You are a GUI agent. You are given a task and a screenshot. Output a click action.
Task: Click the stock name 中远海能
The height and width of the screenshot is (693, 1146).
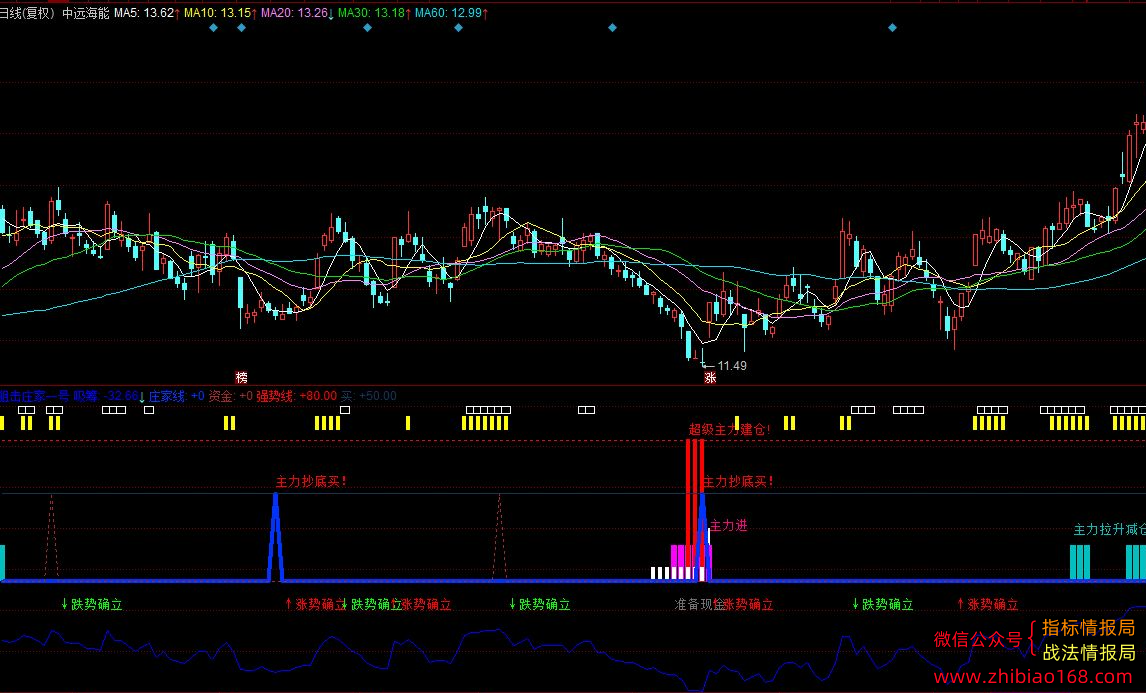[86, 12]
